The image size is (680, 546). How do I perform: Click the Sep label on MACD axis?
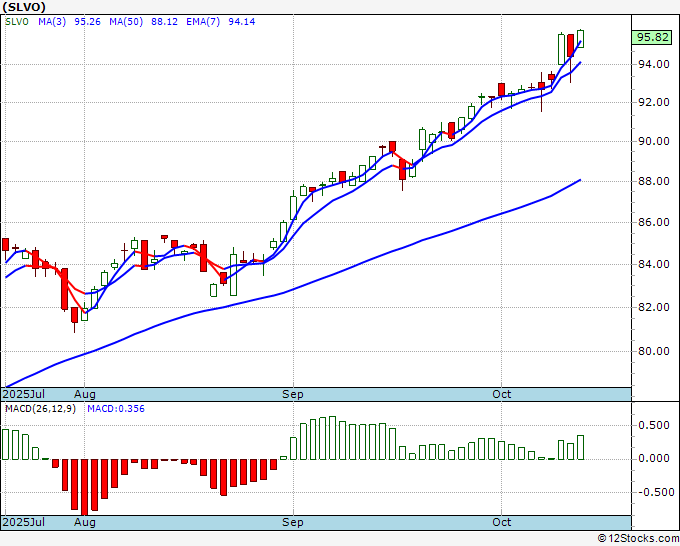point(293,522)
